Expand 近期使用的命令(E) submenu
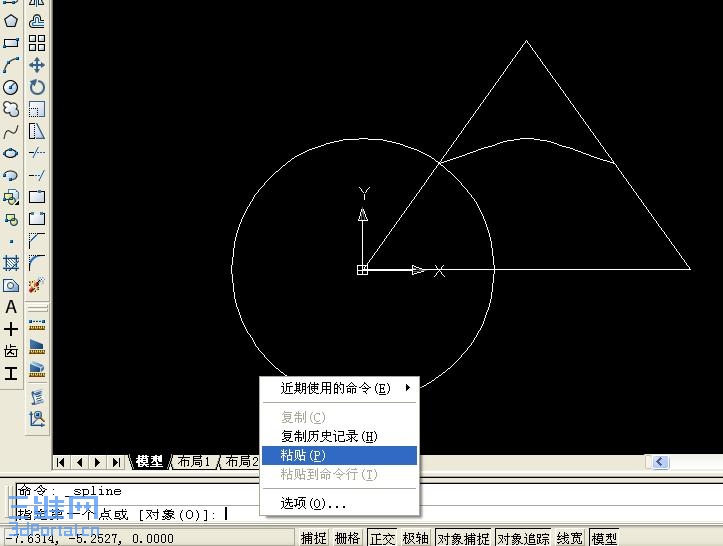The width and height of the screenshot is (723, 546). 340,388
